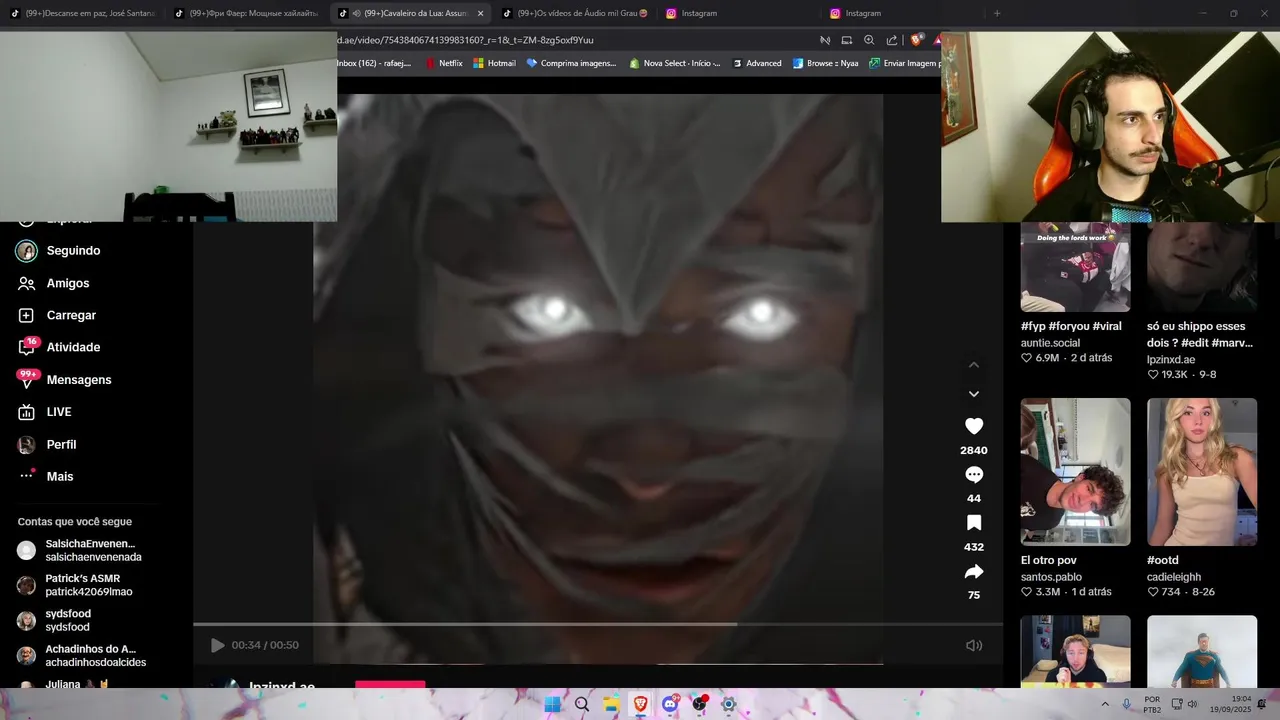The image size is (1280, 720).
Task: Switch to the 'Фри Фаер' TikTok tab
Action: click(246, 13)
